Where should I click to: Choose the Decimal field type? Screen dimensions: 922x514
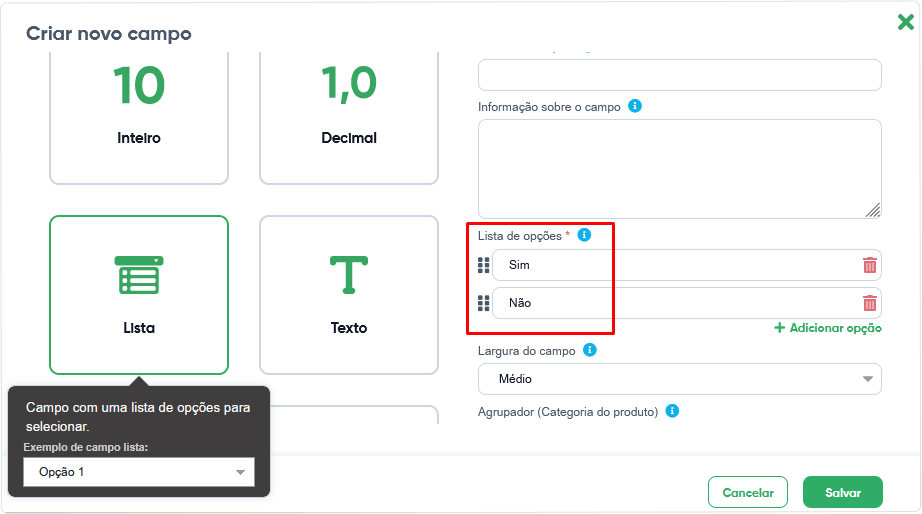point(349,118)
